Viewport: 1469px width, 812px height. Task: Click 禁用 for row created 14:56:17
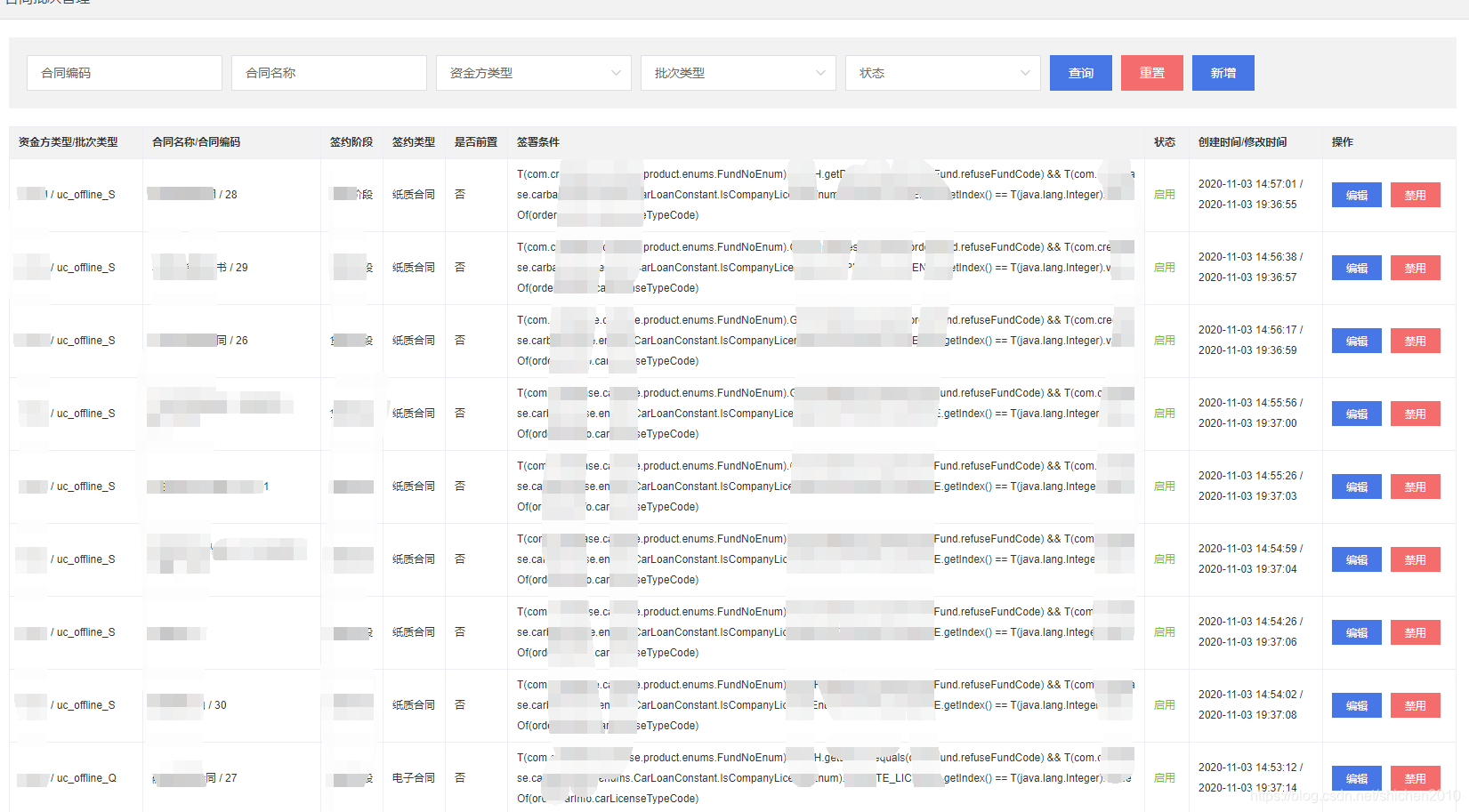tap(1416, 341)
